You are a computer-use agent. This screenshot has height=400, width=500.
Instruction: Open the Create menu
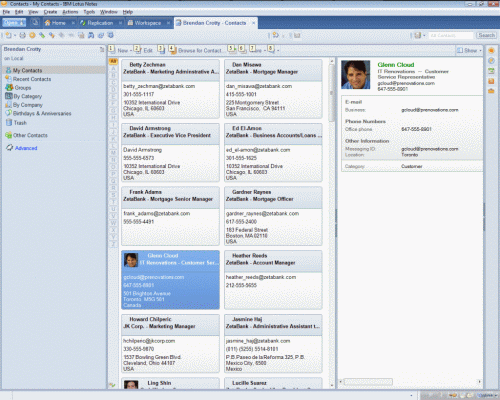pos(50,12)
